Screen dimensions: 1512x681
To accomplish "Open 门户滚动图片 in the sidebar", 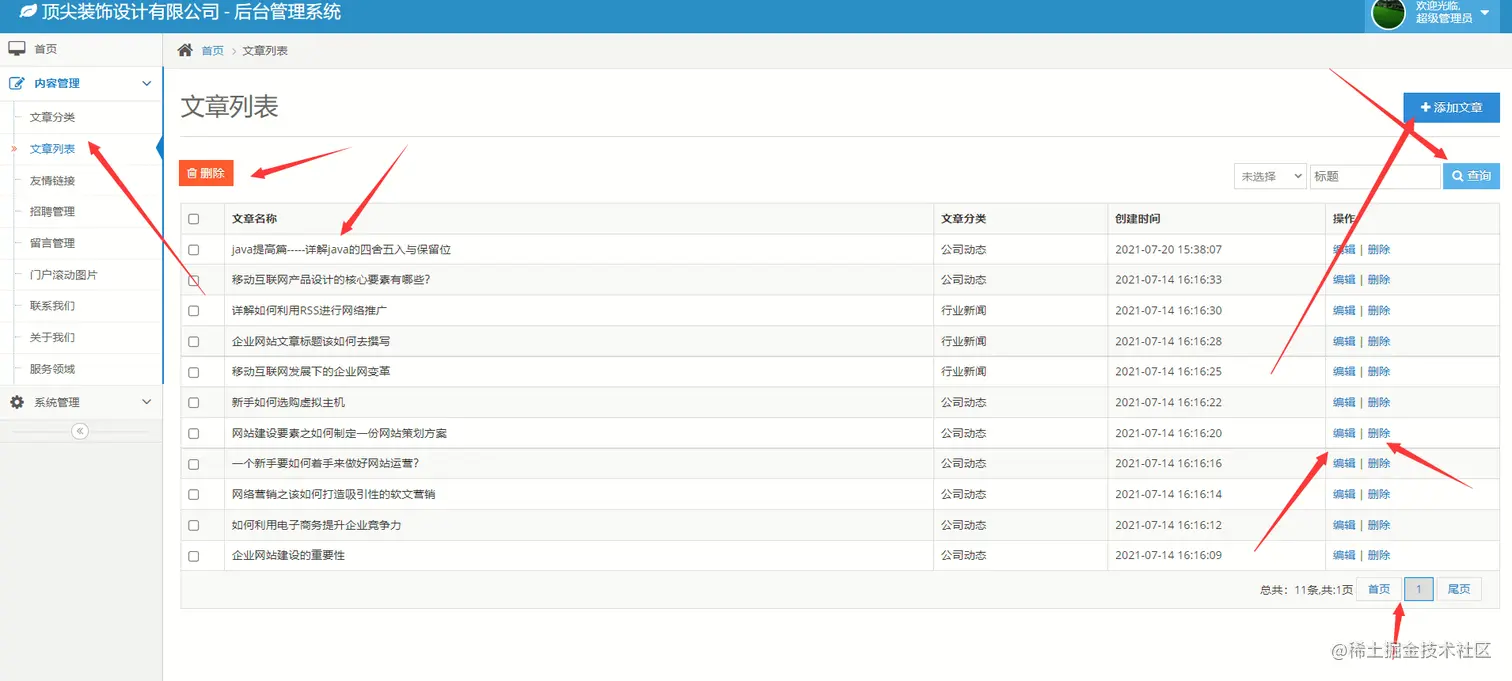I will tap(64, 275).
